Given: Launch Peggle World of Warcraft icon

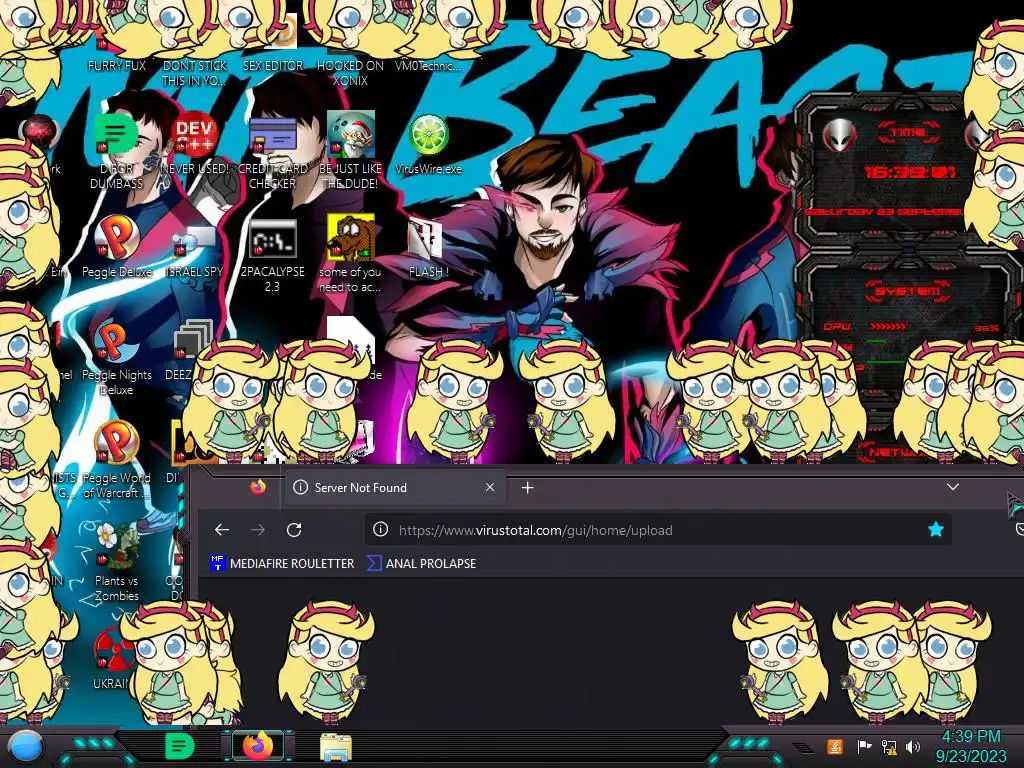Looking at the screenshot, I should click(116, 444).
